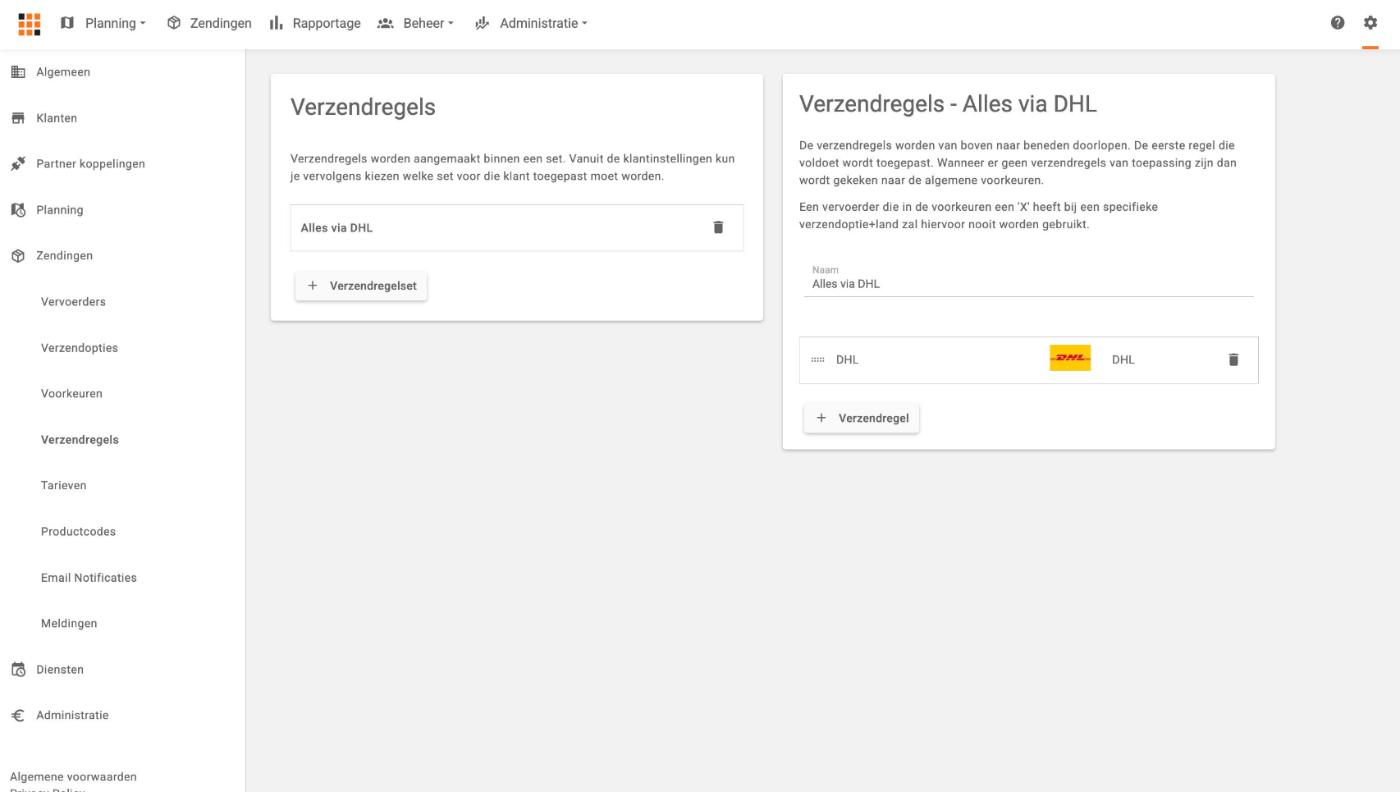Open the settings gear icon
This screenshot has height=792, width=1400.
tap(1370, 23)
